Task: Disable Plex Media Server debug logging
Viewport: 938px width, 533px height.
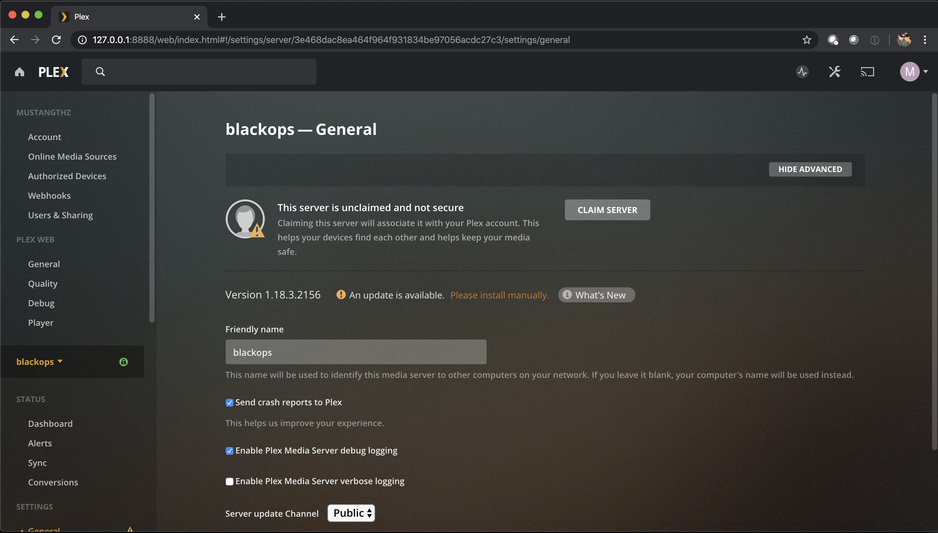Action: tap(229, 451)
